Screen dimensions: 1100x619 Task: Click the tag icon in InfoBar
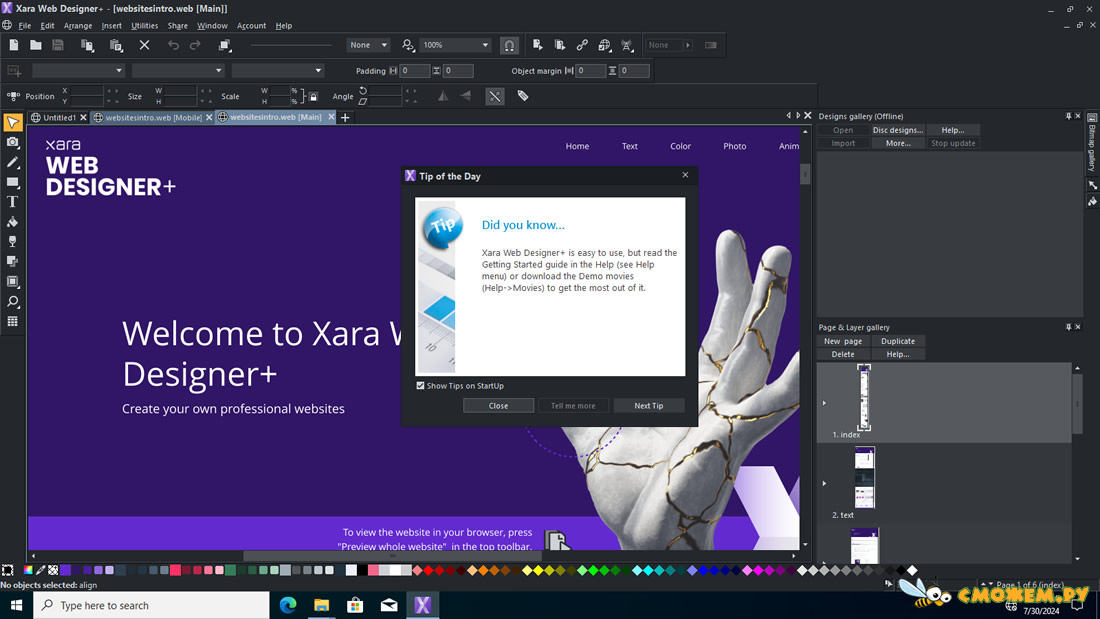point(523,96)
